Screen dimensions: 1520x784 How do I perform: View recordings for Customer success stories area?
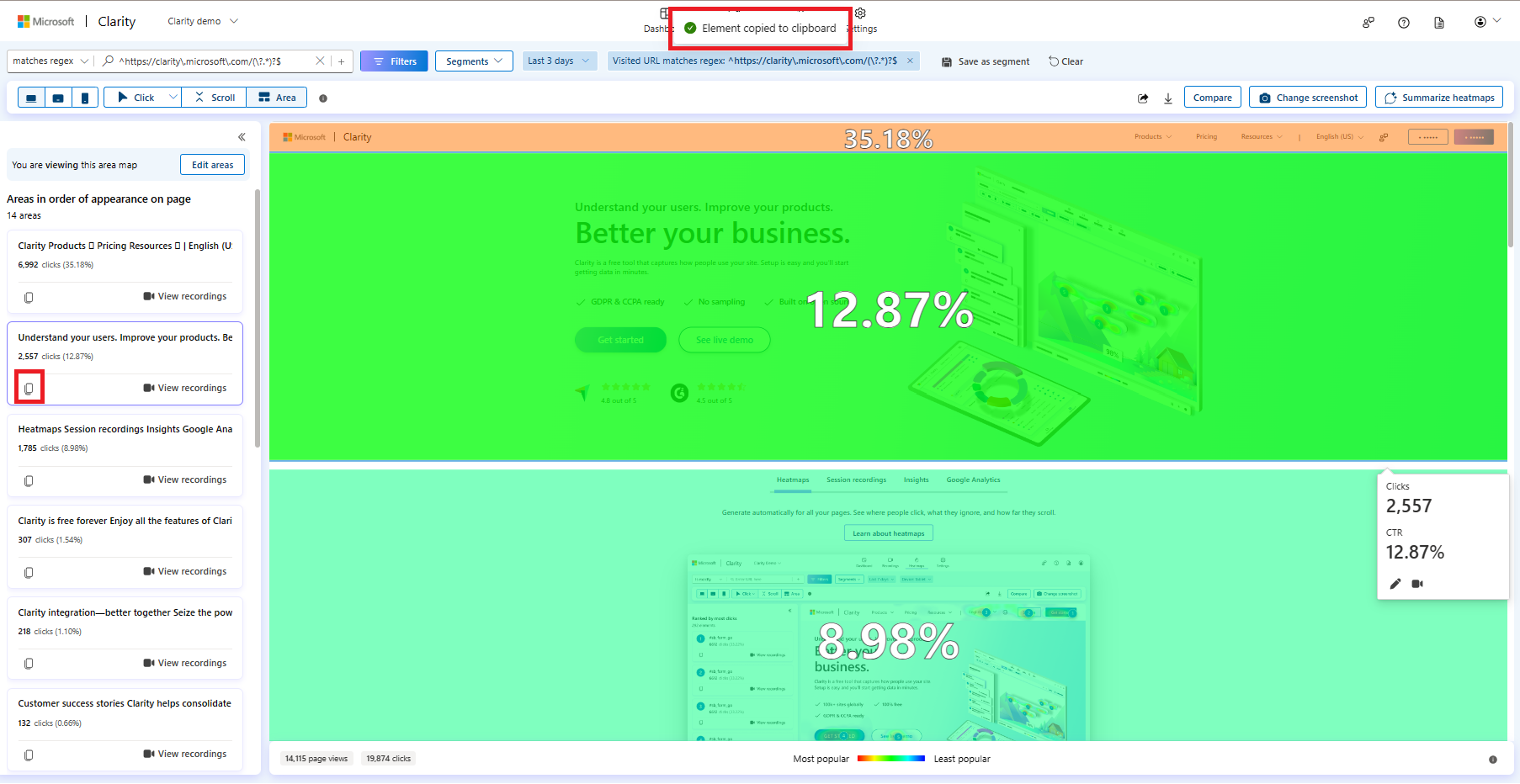click(185, 754)
